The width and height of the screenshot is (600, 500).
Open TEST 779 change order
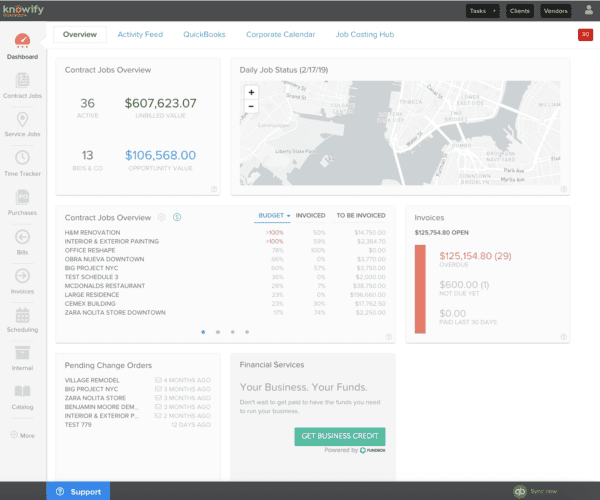point(138,425)
